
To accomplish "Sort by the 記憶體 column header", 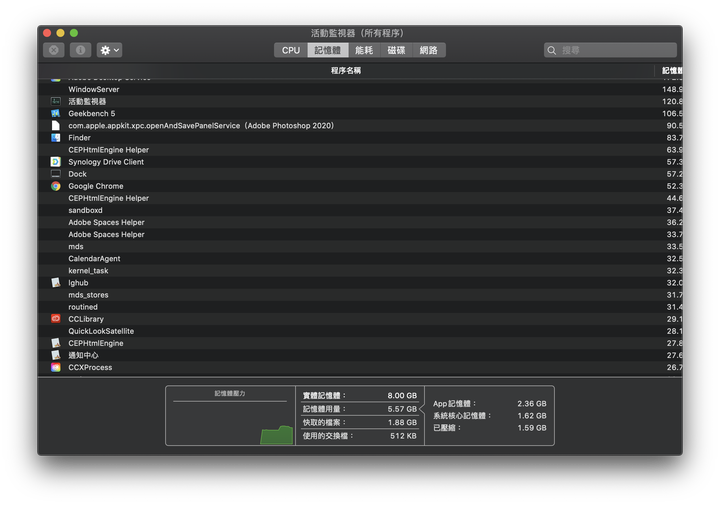I will (671, 70).
